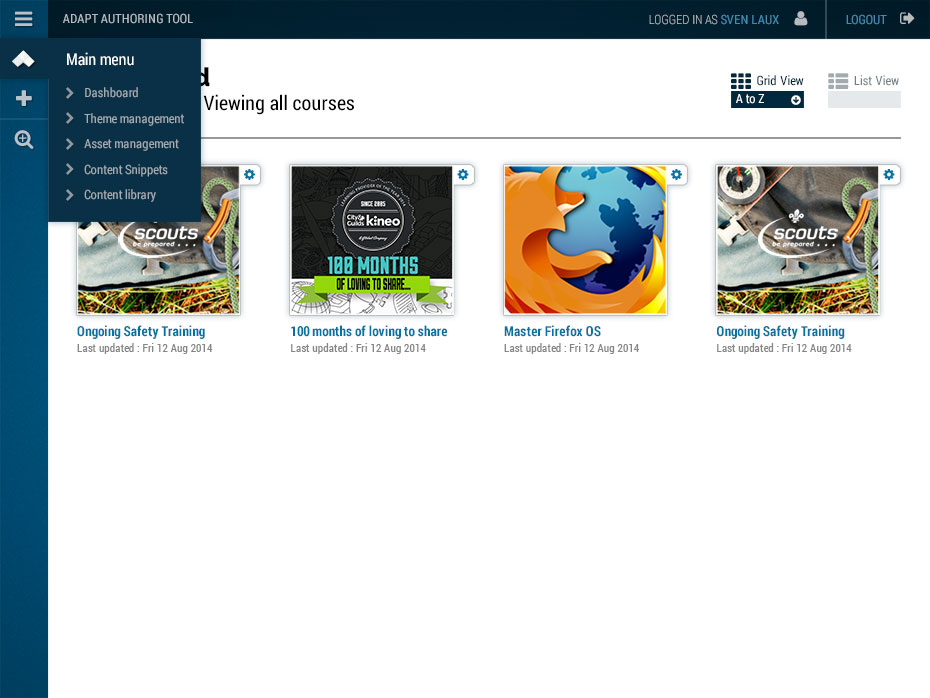This screenshot has width=930, height=698.
Task: Switch to Grid View label
Action: click(x=779, y=81)
